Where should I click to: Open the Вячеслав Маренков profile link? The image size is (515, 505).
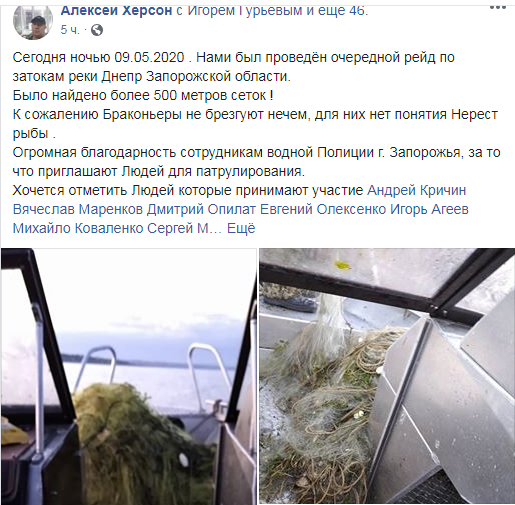78,209
